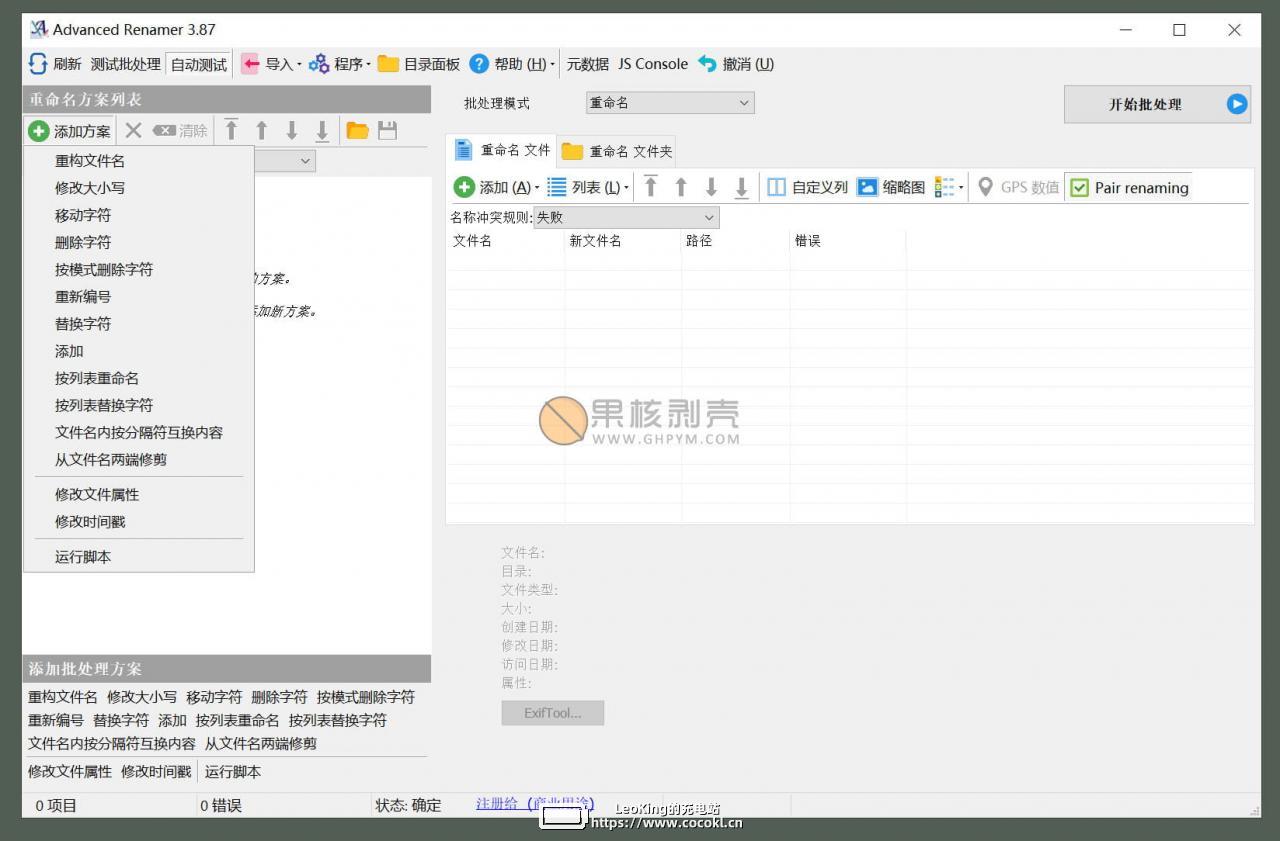The height and width of the screenshot is (841, 1280).
Task: Expand the Add (添加) dropdown arrow
Action: coord(537,188)
